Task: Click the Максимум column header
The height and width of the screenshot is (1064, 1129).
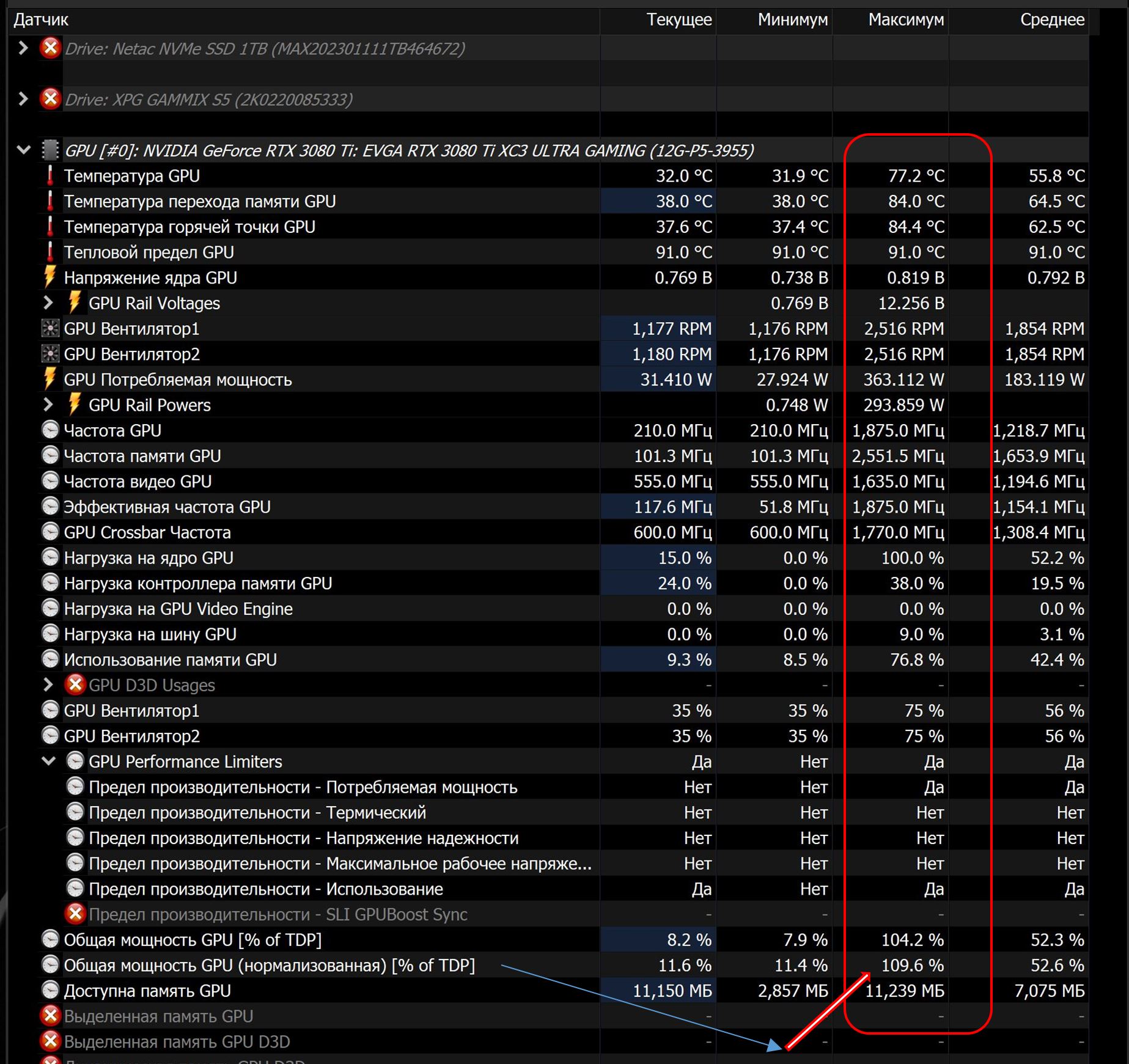Action: pyautogui.click(x=891, y=20)
